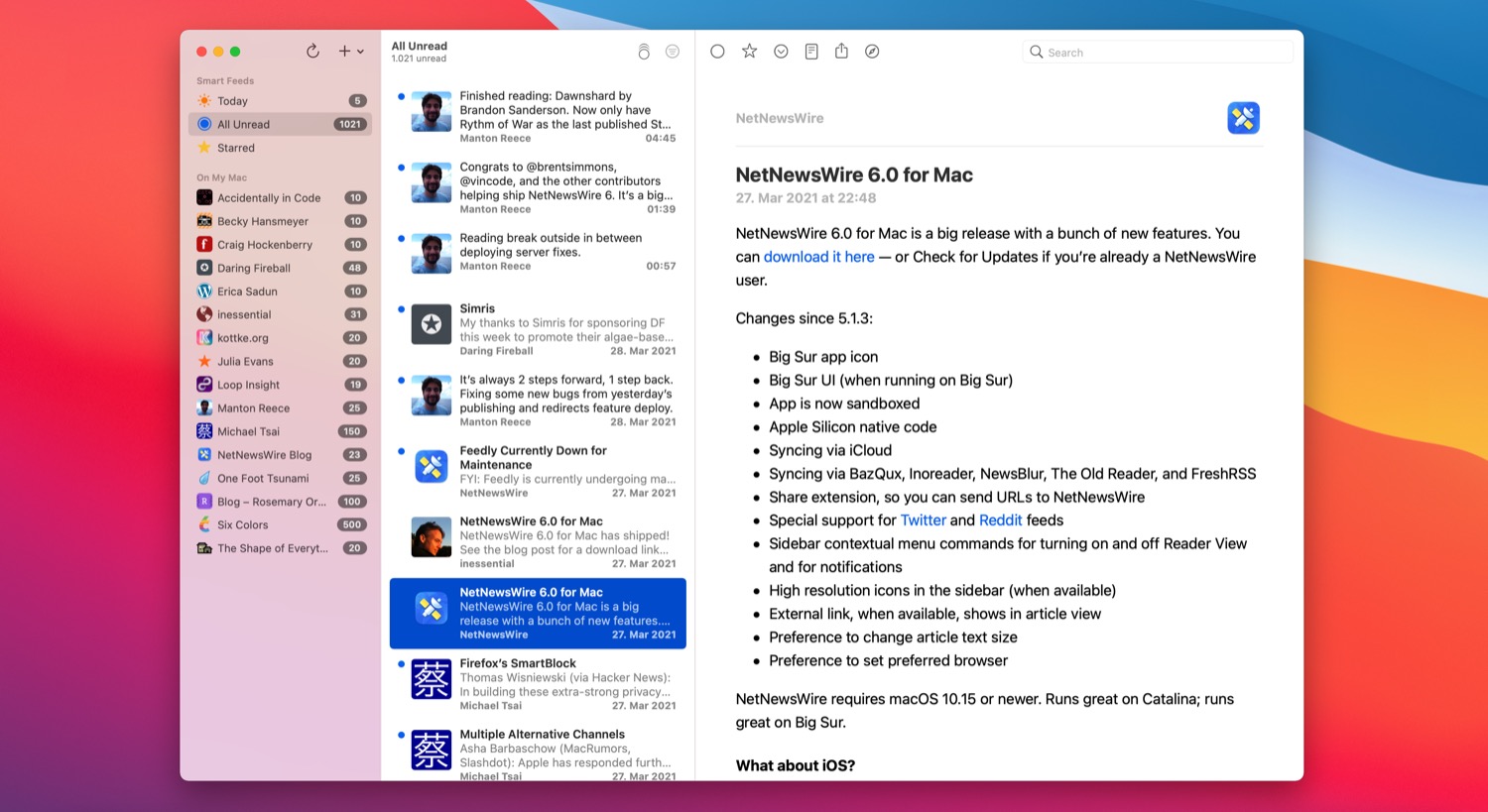This screenshot has height=812, width=1488.
Task: Open the Twitter link in the article
Action: 923,521
